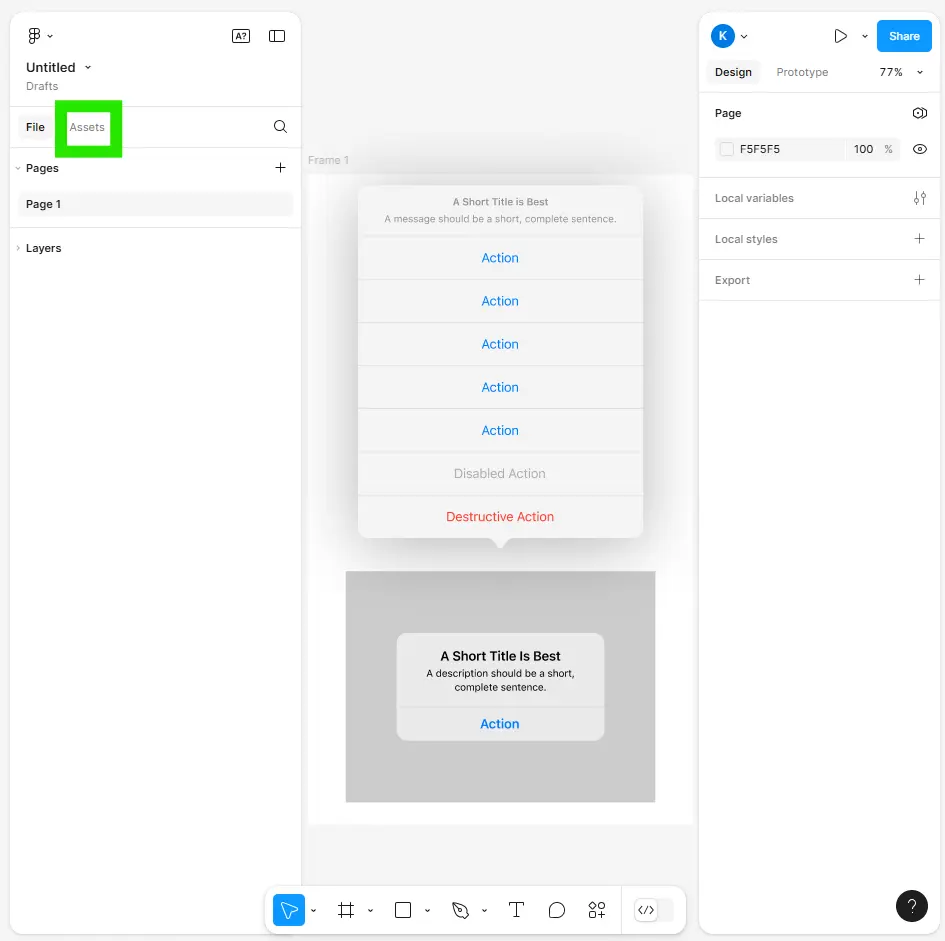Add a new page with plus button
Screen dimensions: 945x941
click(x=280, y=168)
